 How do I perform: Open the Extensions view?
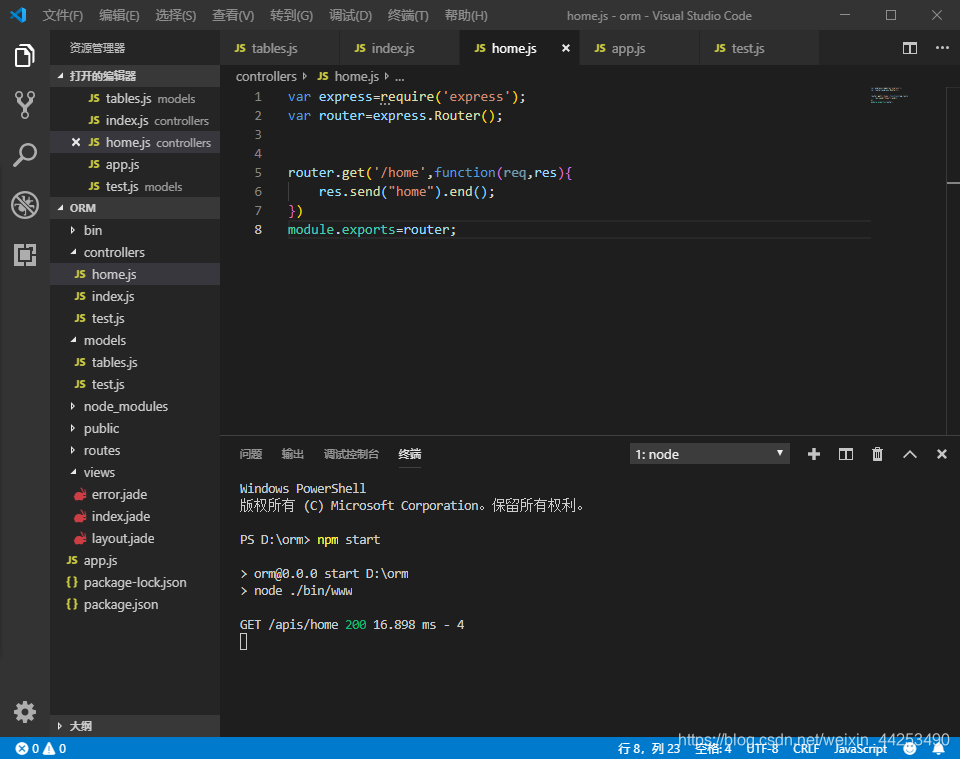[x=24, y=255]
